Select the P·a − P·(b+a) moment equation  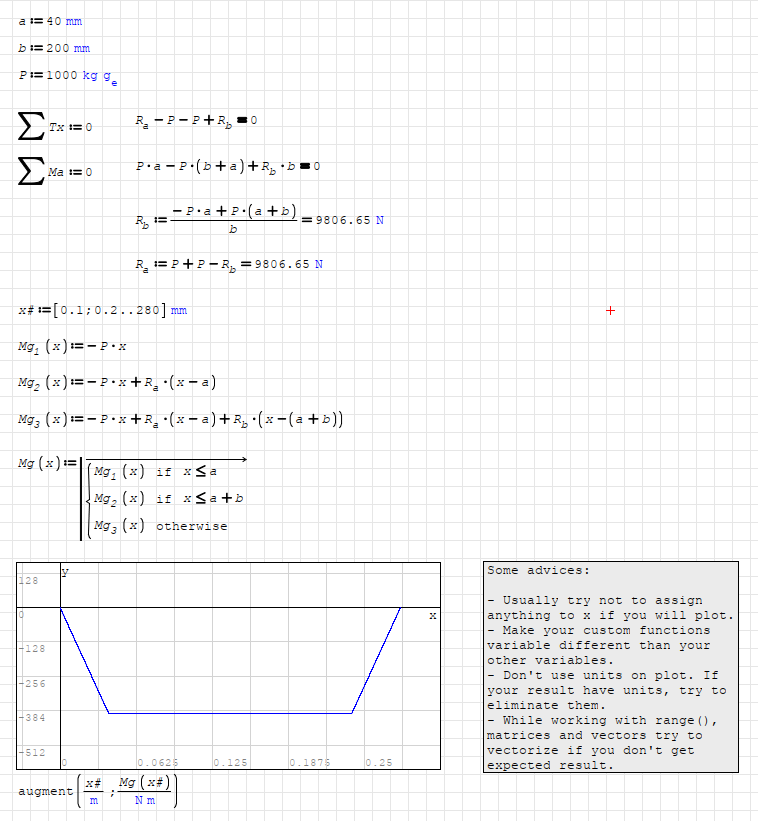coord(226,166)
